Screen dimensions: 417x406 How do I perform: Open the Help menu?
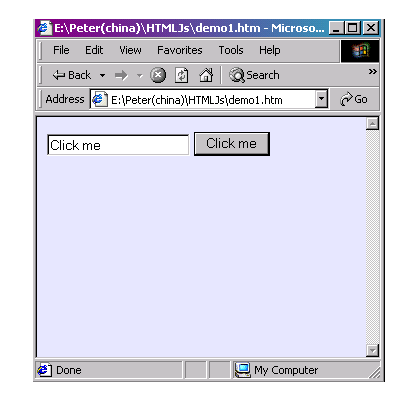(x=269, y=50)
